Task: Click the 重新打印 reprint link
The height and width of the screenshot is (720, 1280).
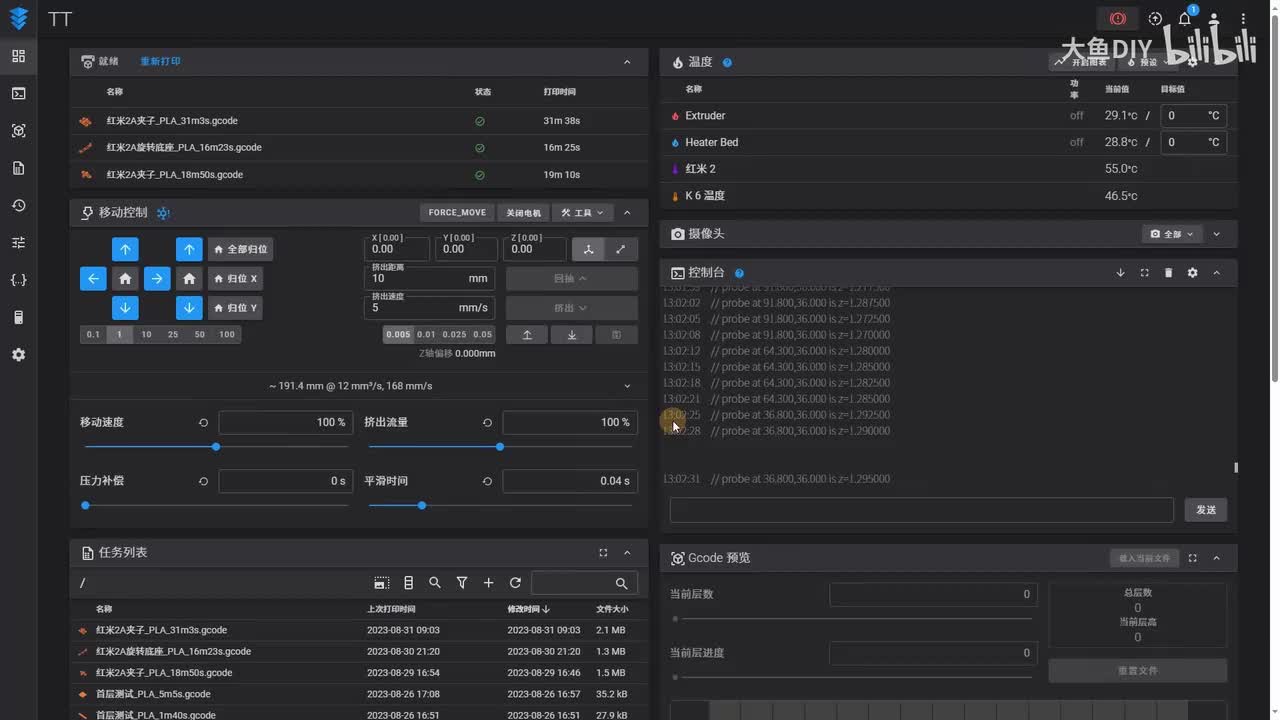Action: [x=160, y=62]
